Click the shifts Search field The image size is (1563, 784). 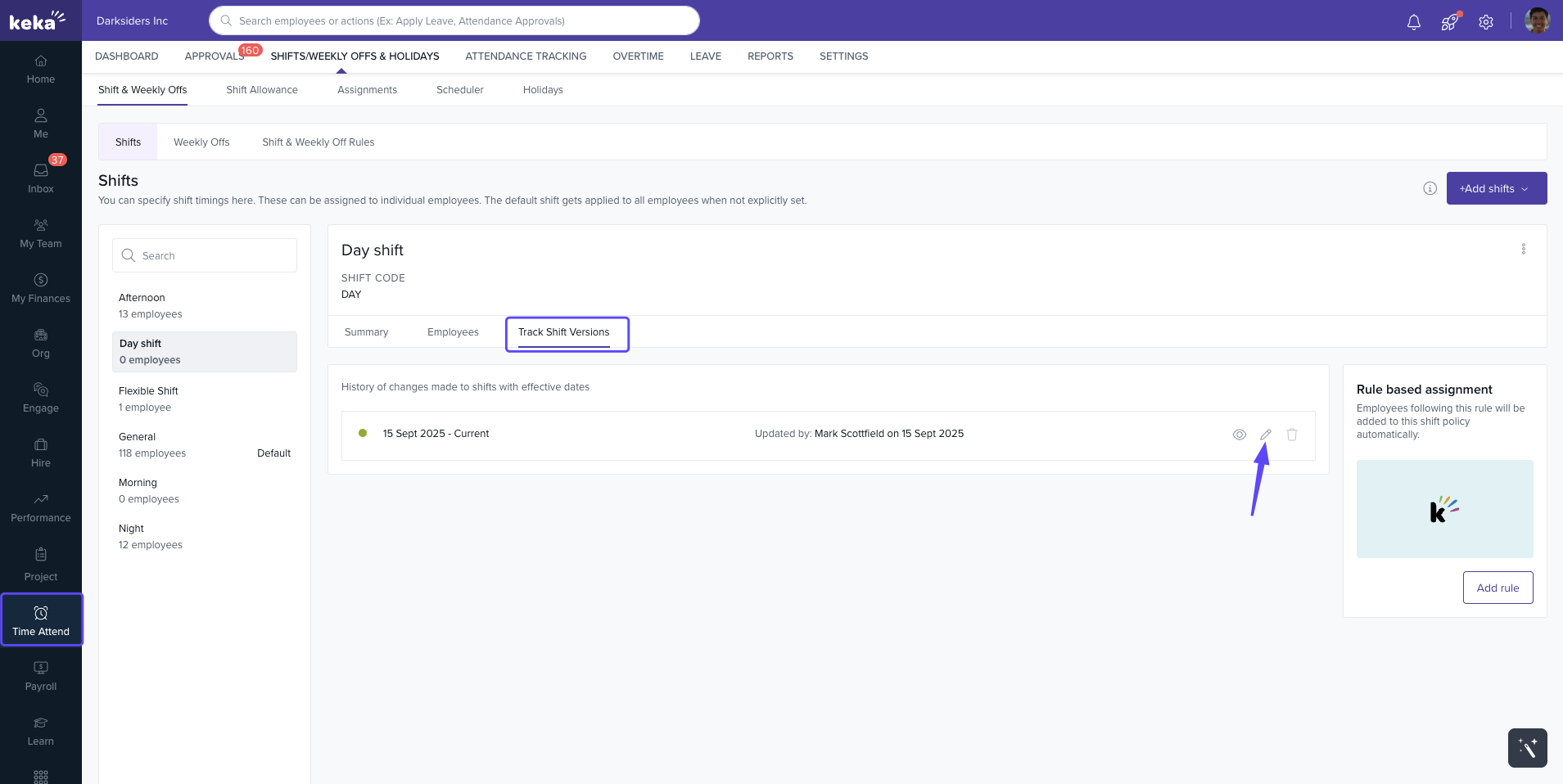pos(205,255)
